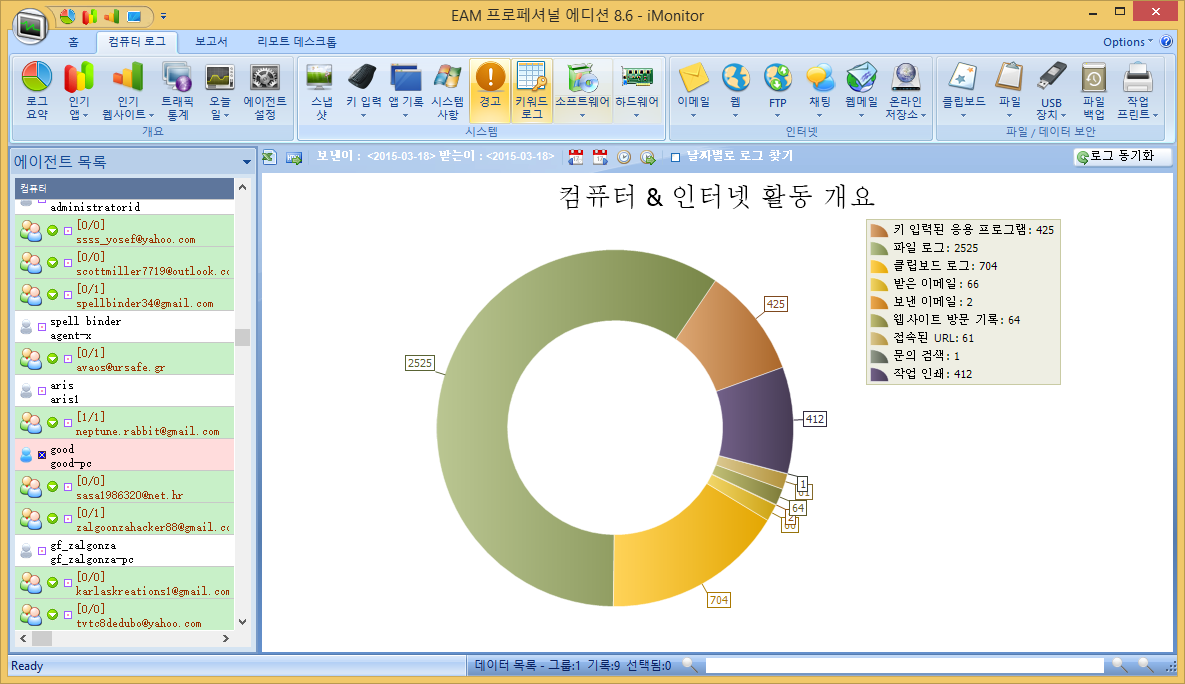The image size is (1185, 684).
Task: Open USB 장치 logs
Action: pyautogui.click(x=1051, y=91)
